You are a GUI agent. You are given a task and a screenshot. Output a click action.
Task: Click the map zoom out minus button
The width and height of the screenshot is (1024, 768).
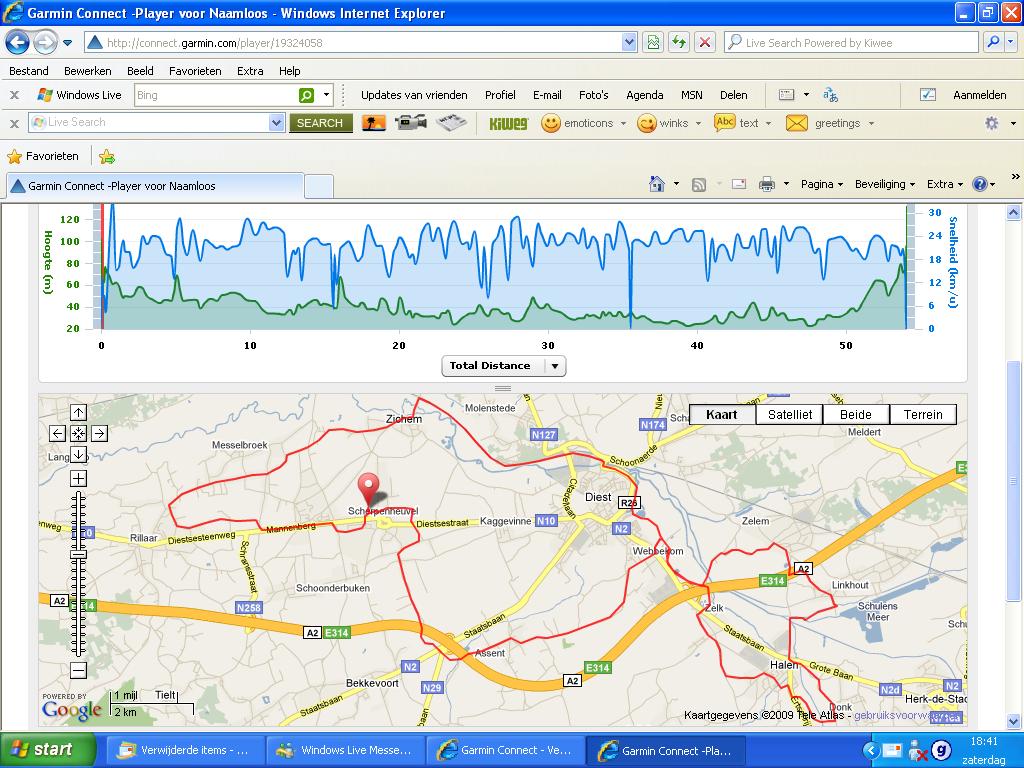tap(78, 670)
